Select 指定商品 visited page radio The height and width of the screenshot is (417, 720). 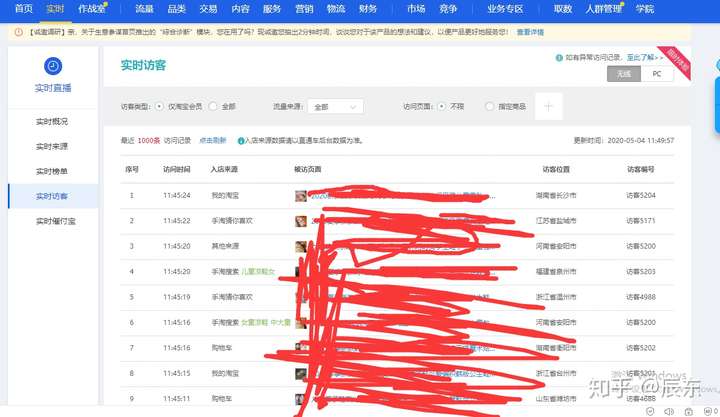(x=489, y=107)
